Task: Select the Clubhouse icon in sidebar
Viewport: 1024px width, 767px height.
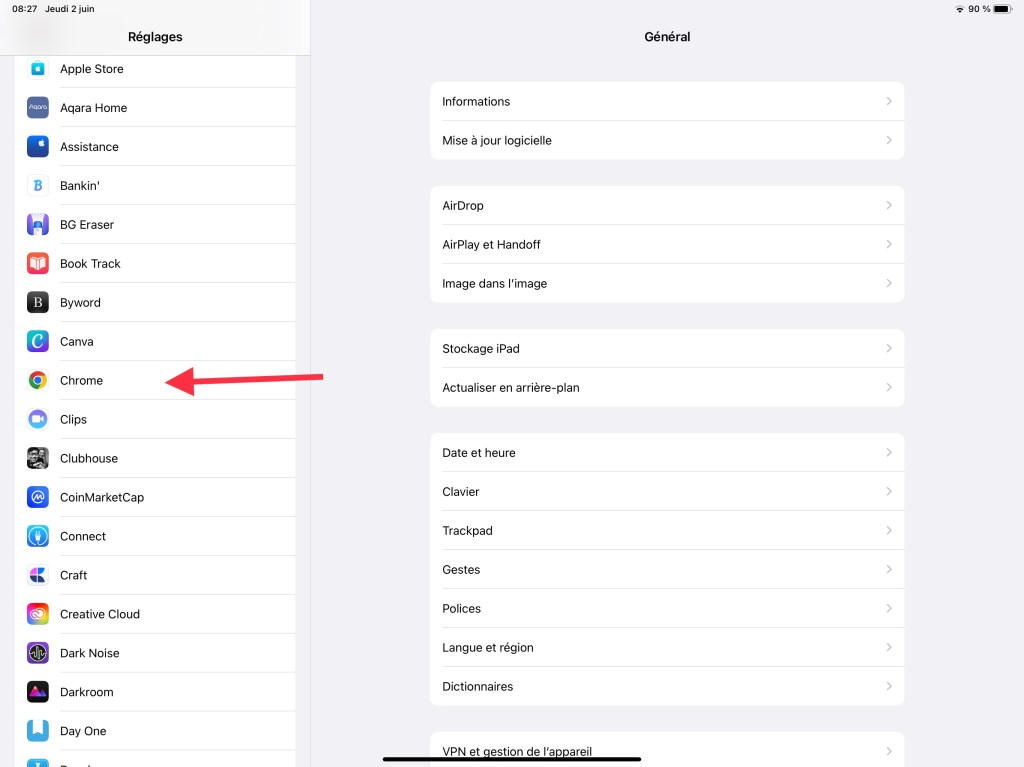Action: click(38, 458)
